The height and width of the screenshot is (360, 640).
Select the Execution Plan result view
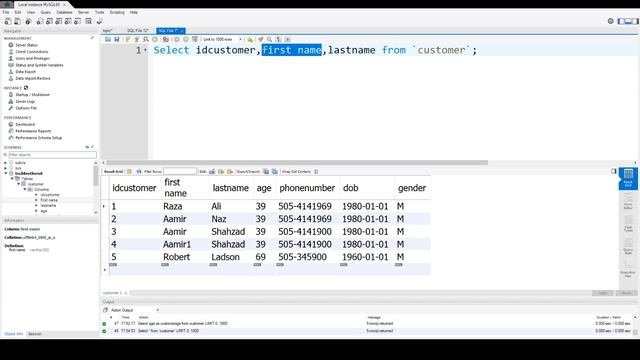pyautogui.click(x=628, y=269)
